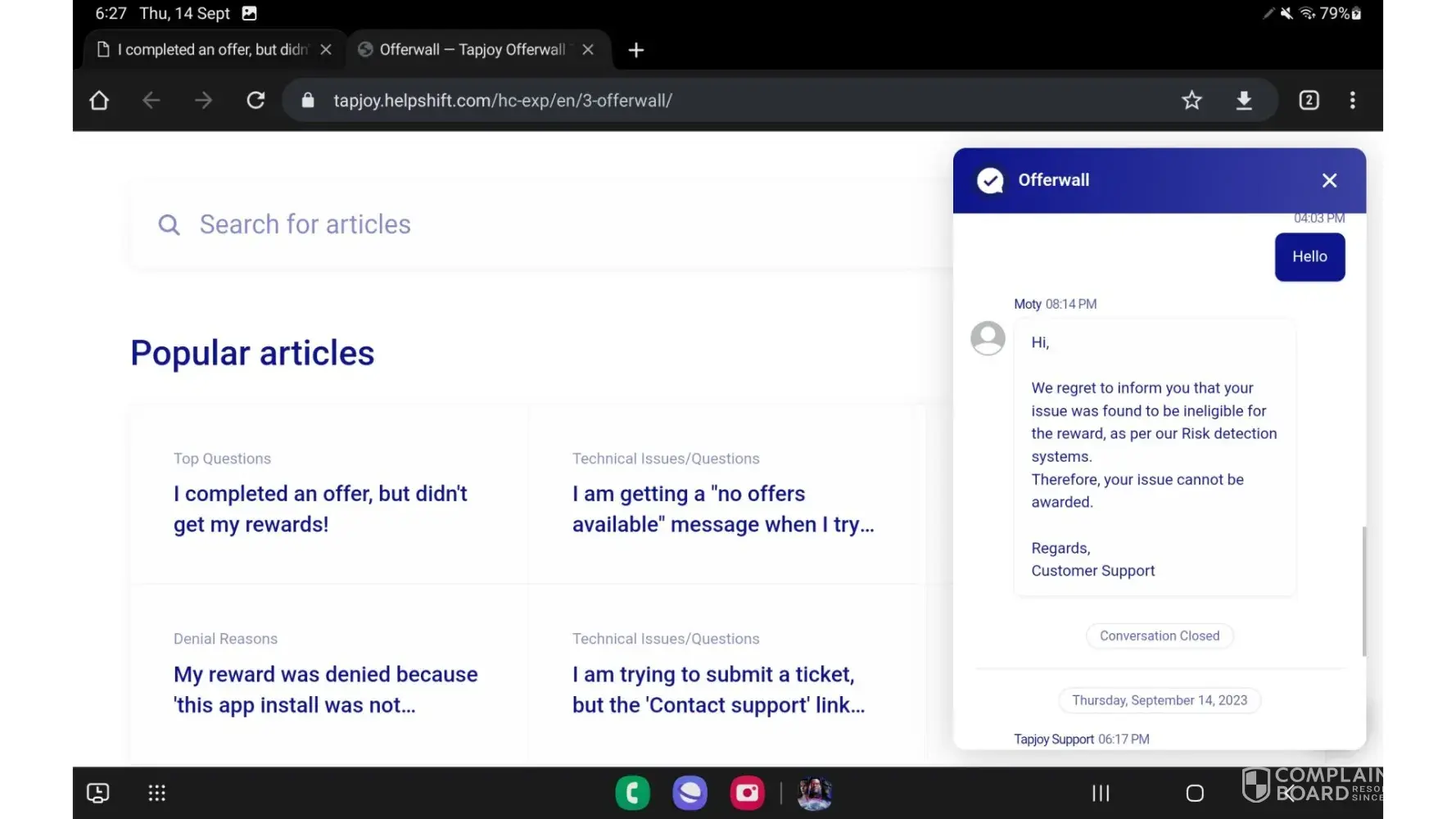Click the chat window scrollbar
The image size is (1456, 819).
coord(1363,590)
